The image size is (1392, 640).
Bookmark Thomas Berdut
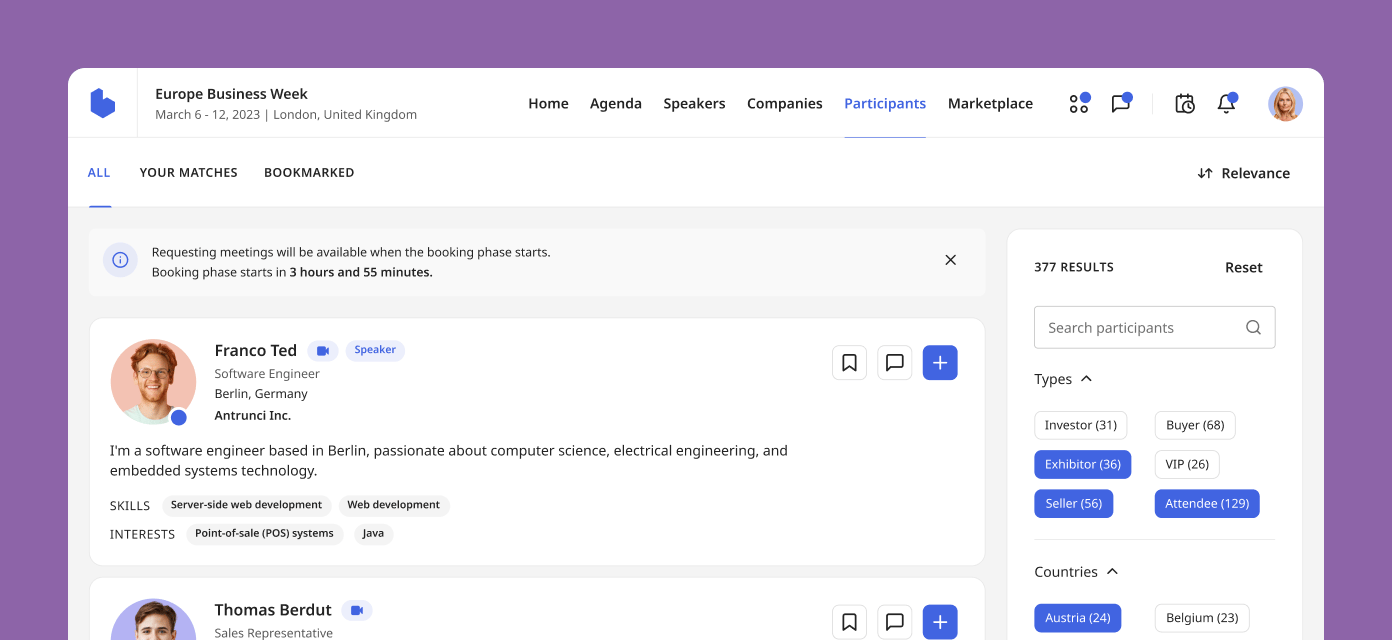849,622
